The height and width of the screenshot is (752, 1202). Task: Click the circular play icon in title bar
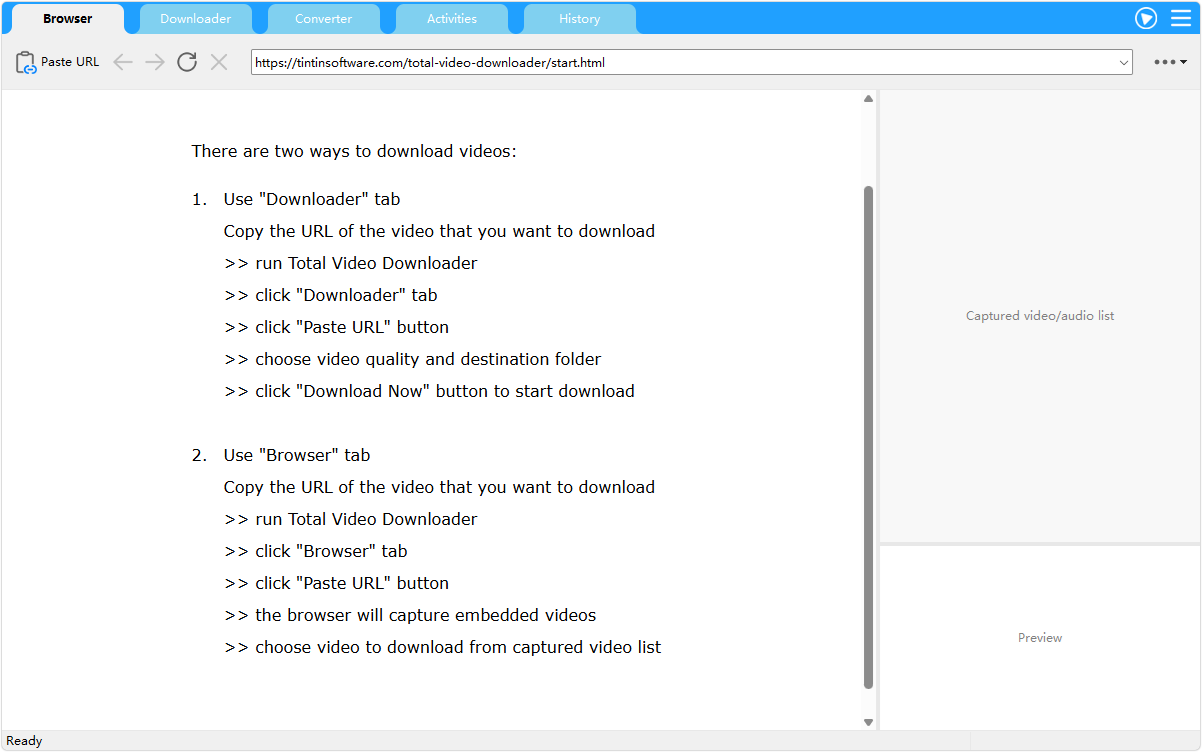(1146, 18)
